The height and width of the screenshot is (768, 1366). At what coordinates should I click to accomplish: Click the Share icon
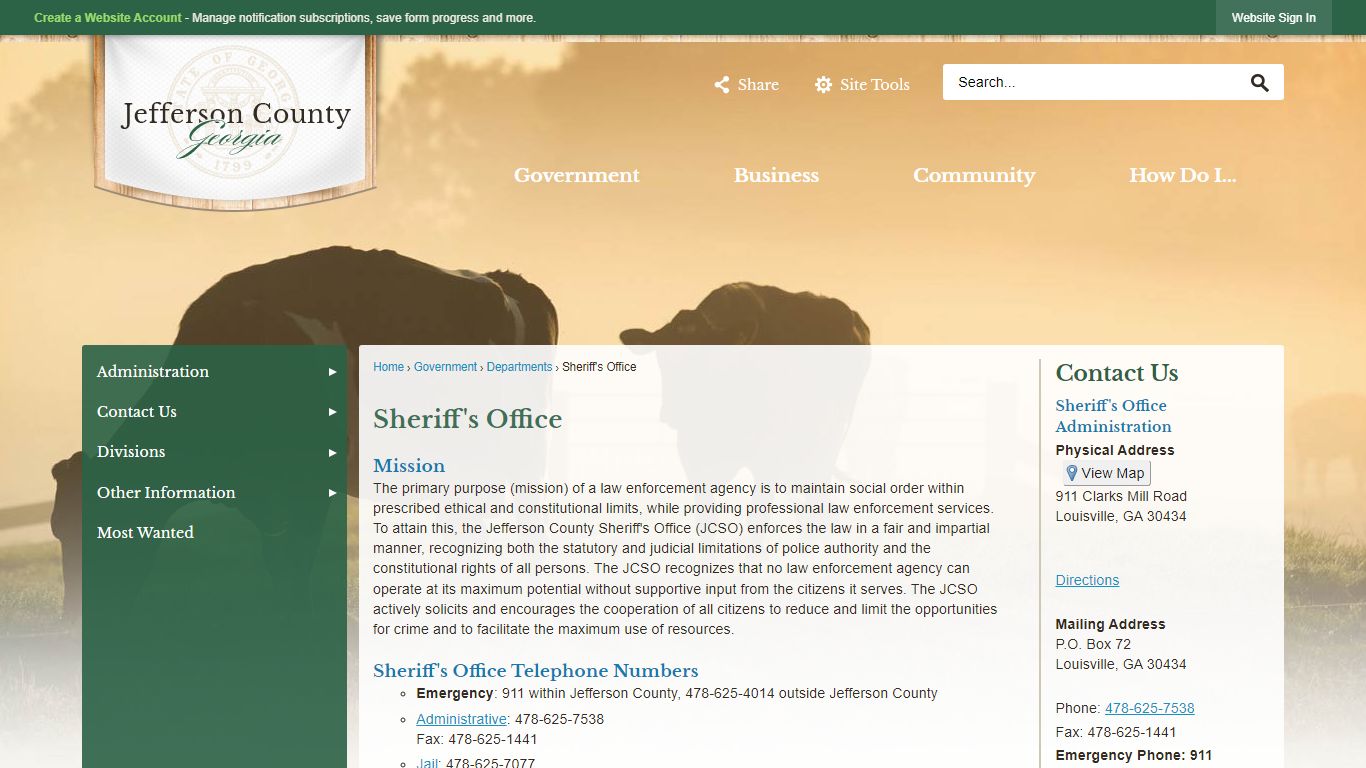pyautogui.click(x=721, y=85)
